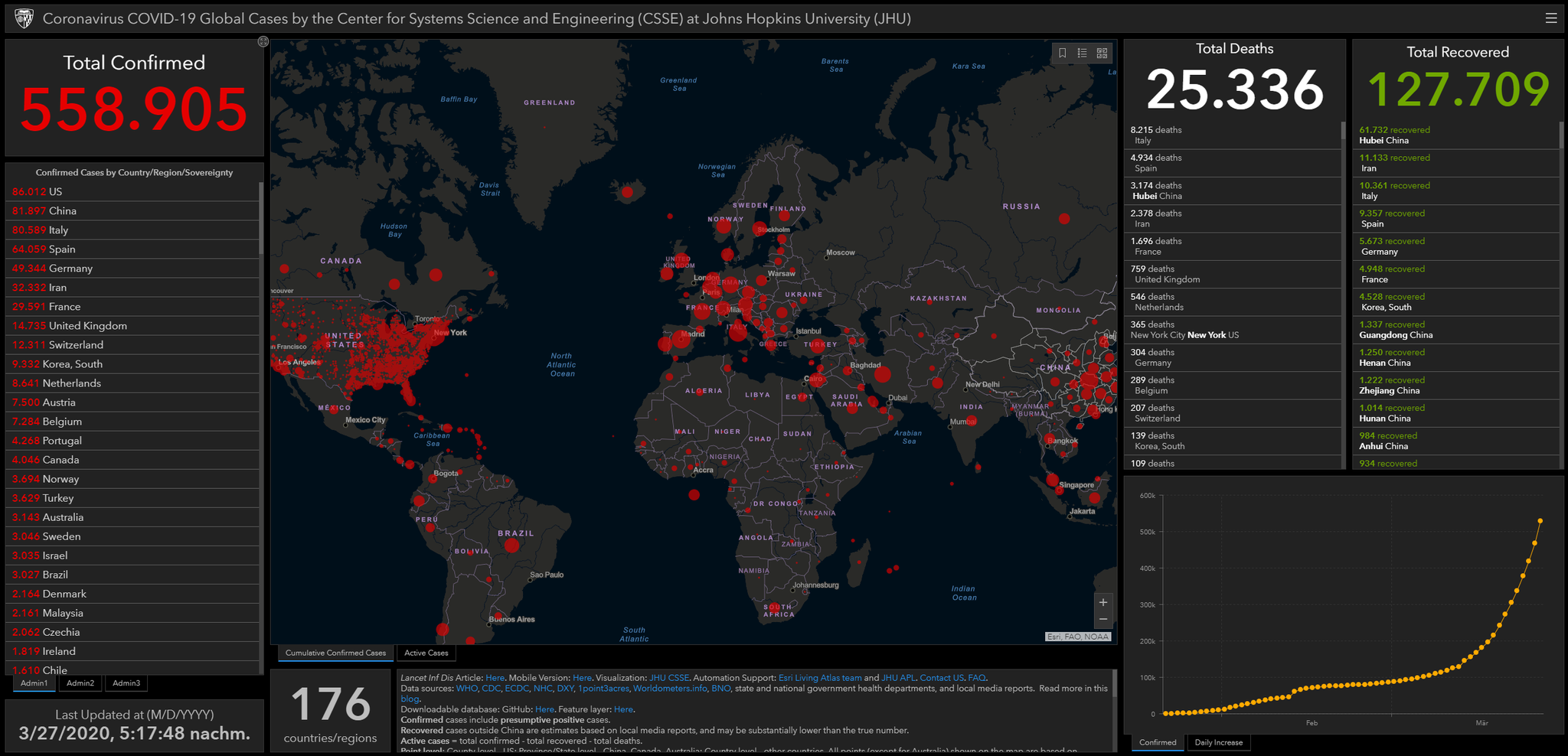The height and width of the screenshot is (756, 1568).
Task: Click the 4.934 deaths Spain entry
Action: 1233,163
